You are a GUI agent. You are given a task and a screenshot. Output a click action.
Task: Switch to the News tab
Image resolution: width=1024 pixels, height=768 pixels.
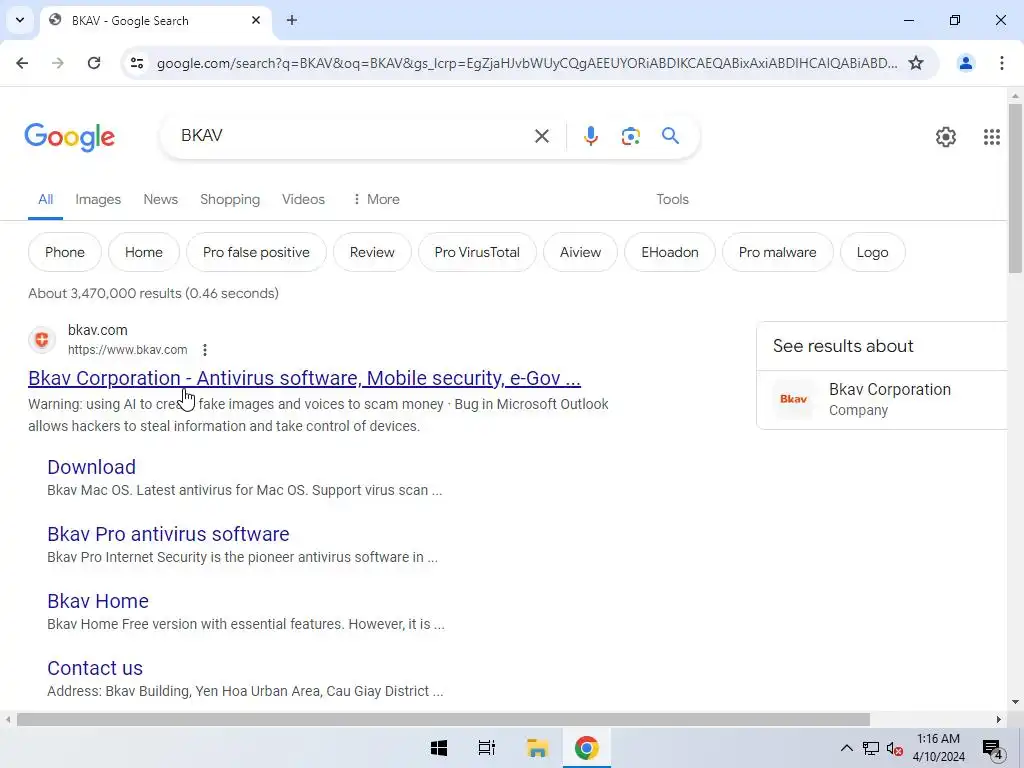click(161, 199)
